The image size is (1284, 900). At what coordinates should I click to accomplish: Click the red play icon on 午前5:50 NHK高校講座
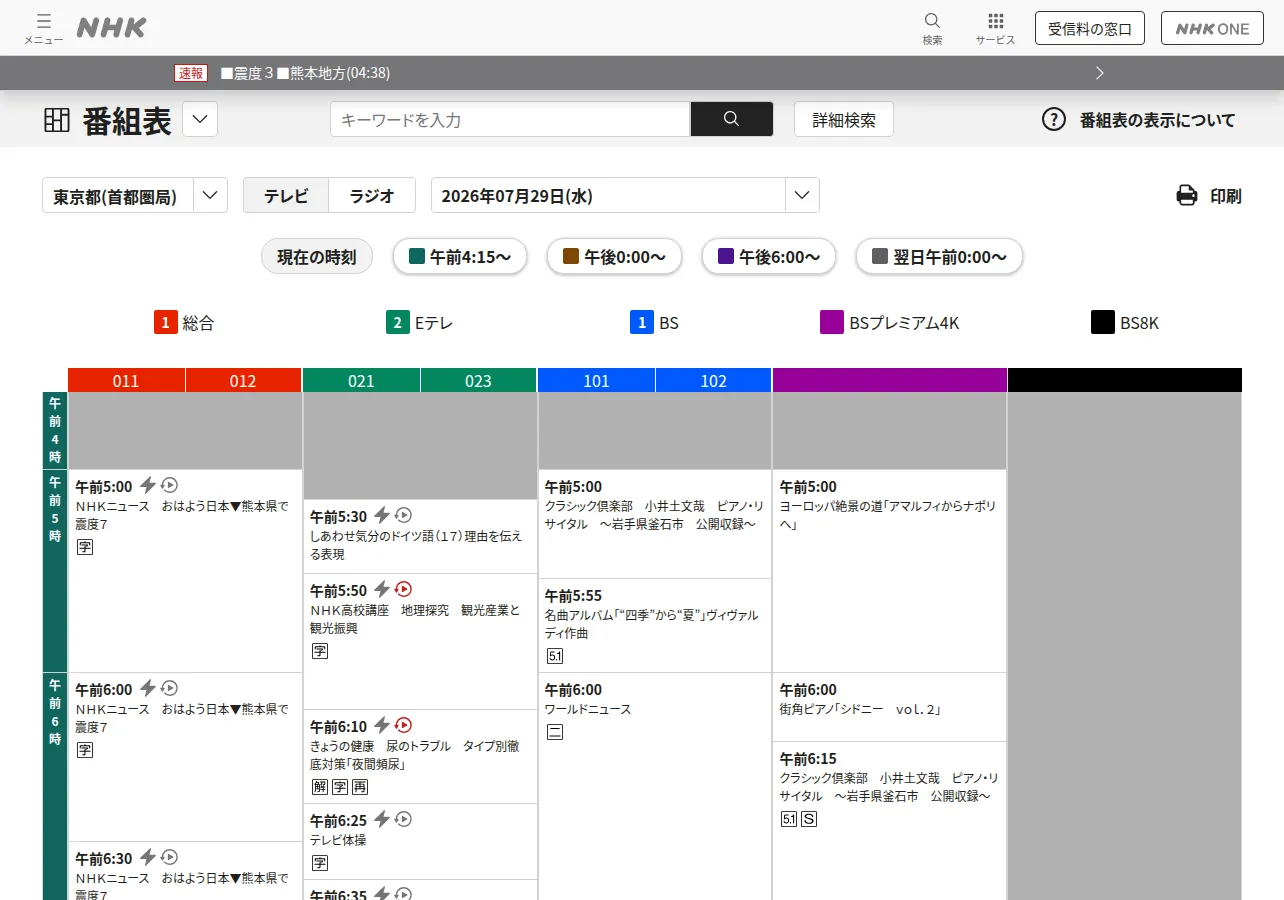pos(404,589)
